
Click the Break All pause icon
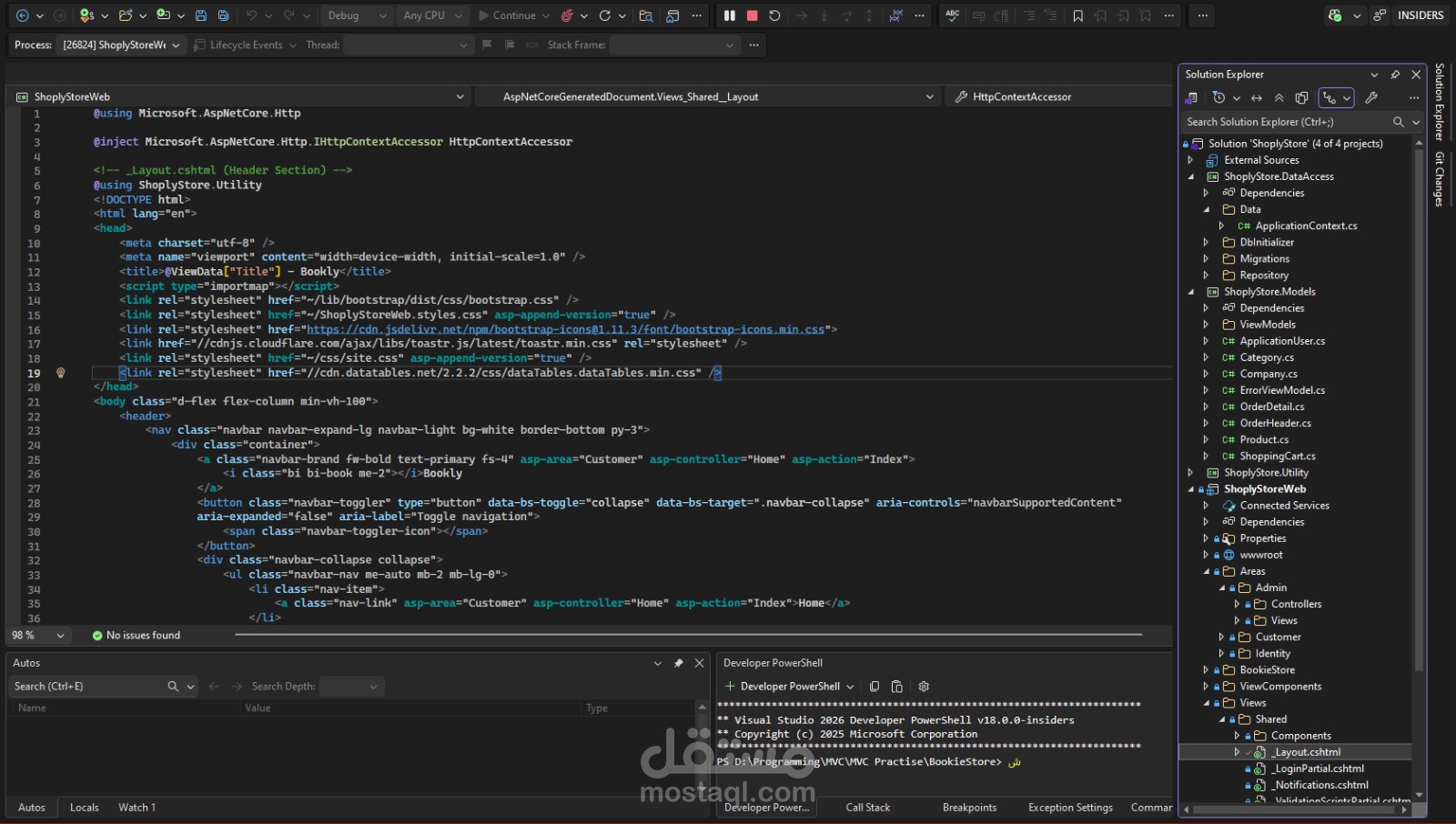point(730,15)
